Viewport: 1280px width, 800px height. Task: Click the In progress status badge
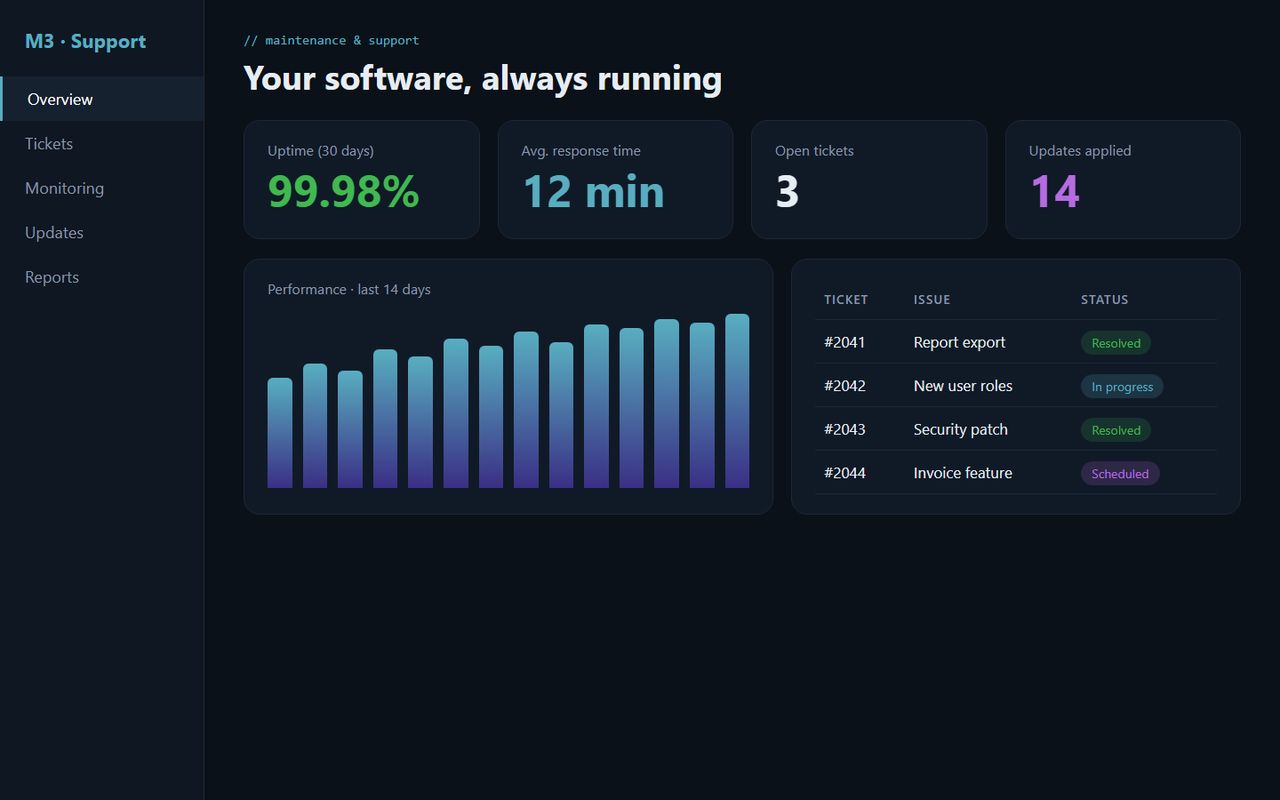(1122, 387)
